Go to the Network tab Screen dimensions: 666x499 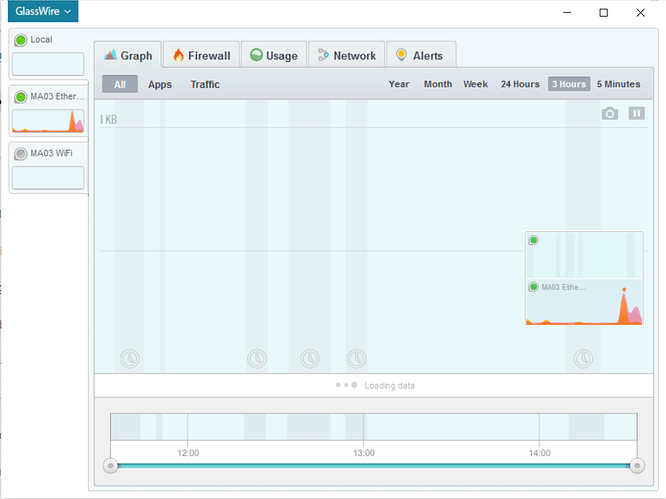point(346,56)
